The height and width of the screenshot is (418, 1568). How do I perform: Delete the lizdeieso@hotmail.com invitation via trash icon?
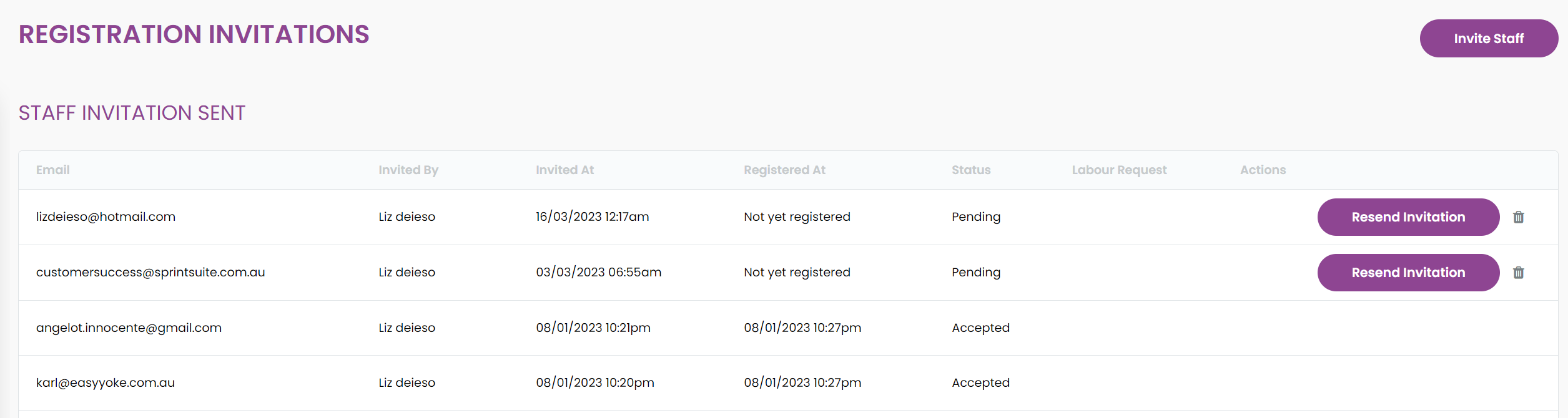pos(1519,217)
